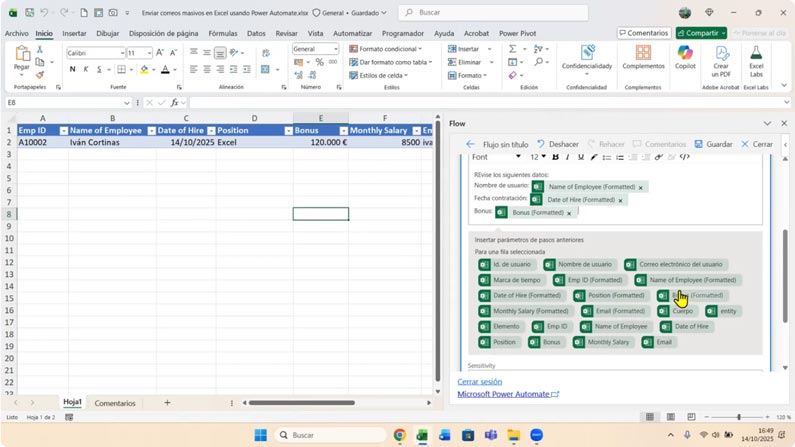Viewport: 795px width, 447px height.
Task: Toggle Negrita bold in the Fuente group
Action: point(72,70)
